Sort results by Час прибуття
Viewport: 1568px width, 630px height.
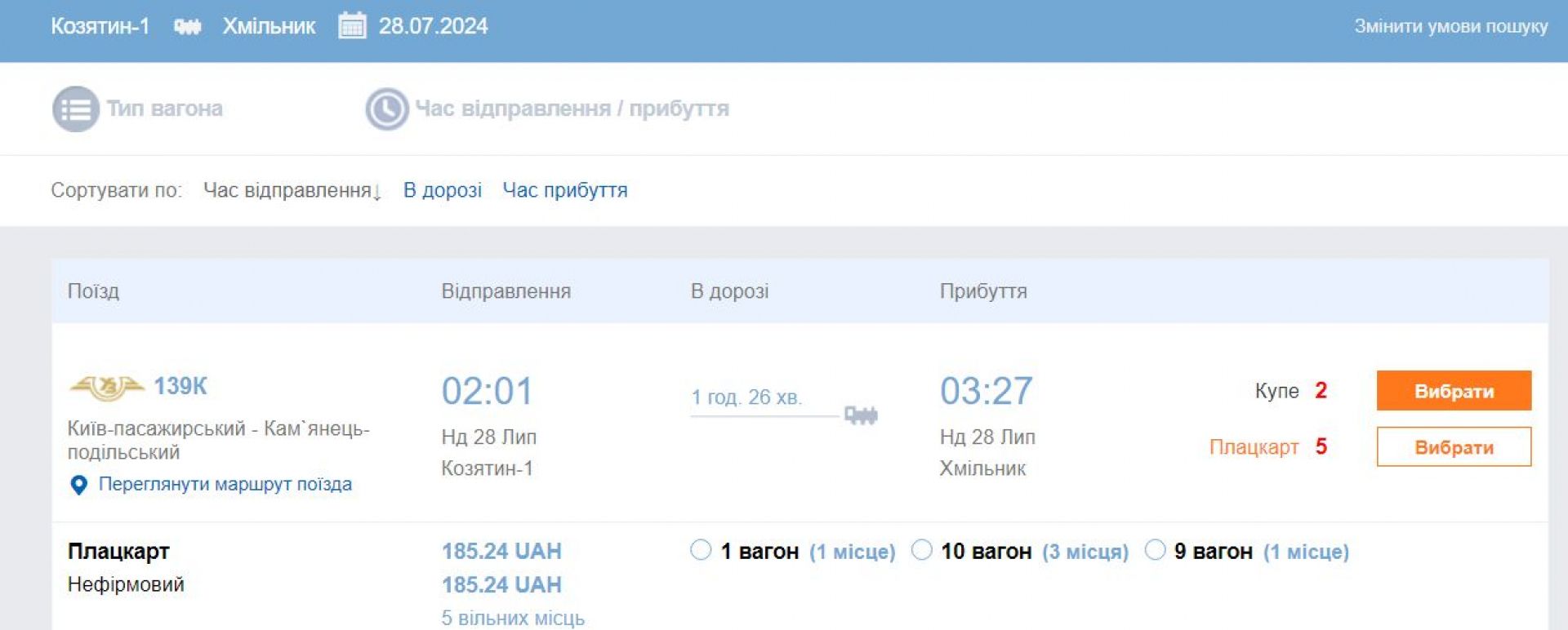pyautogui.click(x=564, y=190)
